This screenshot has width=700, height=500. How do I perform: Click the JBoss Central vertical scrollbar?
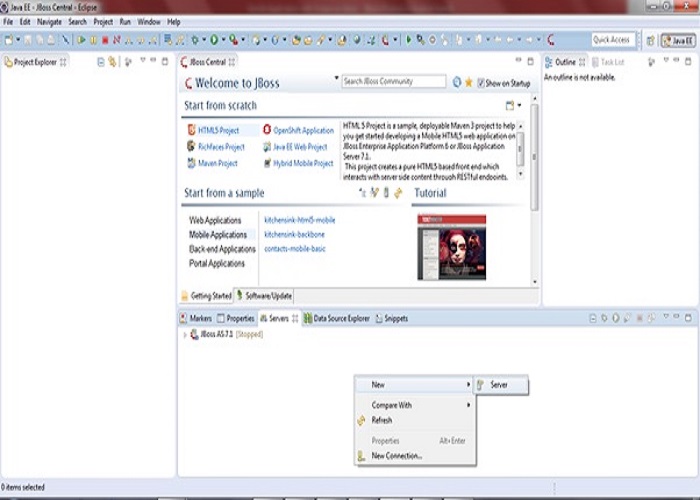(534, 157)
